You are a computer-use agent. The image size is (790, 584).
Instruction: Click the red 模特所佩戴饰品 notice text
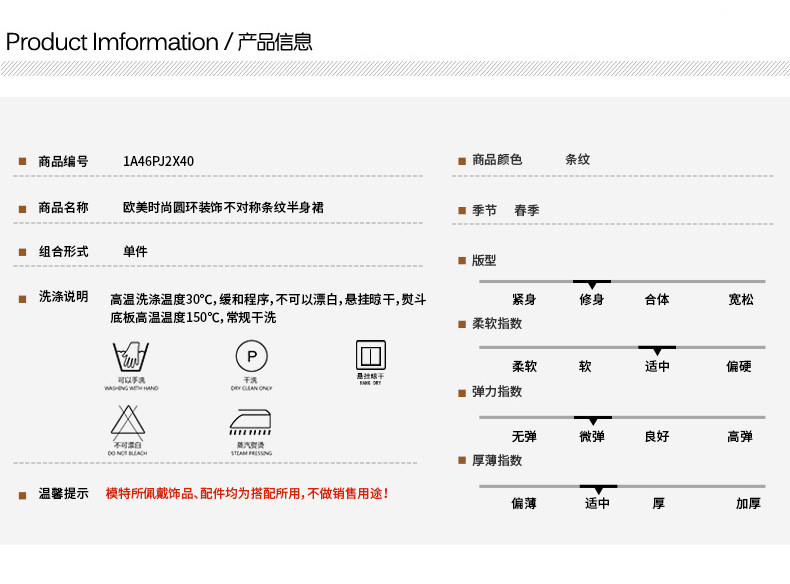247,493
